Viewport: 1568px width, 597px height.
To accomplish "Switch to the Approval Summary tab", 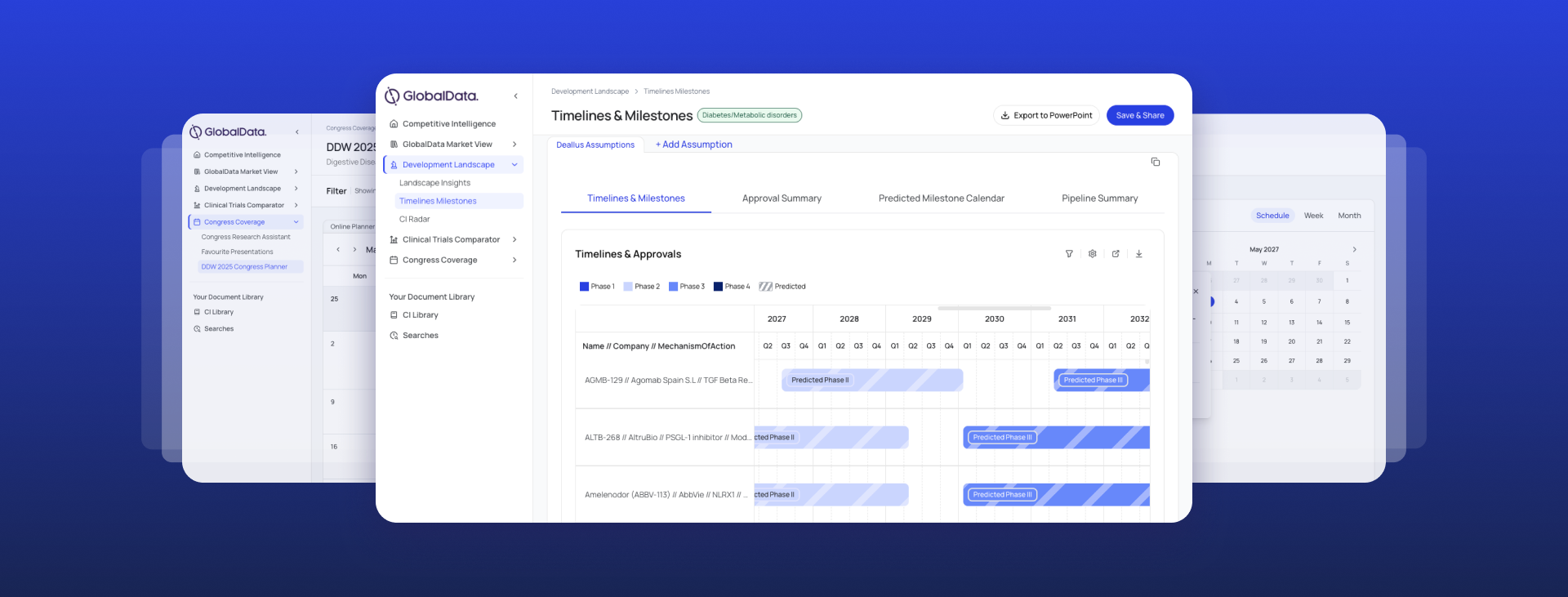I will tap(782, 198).
